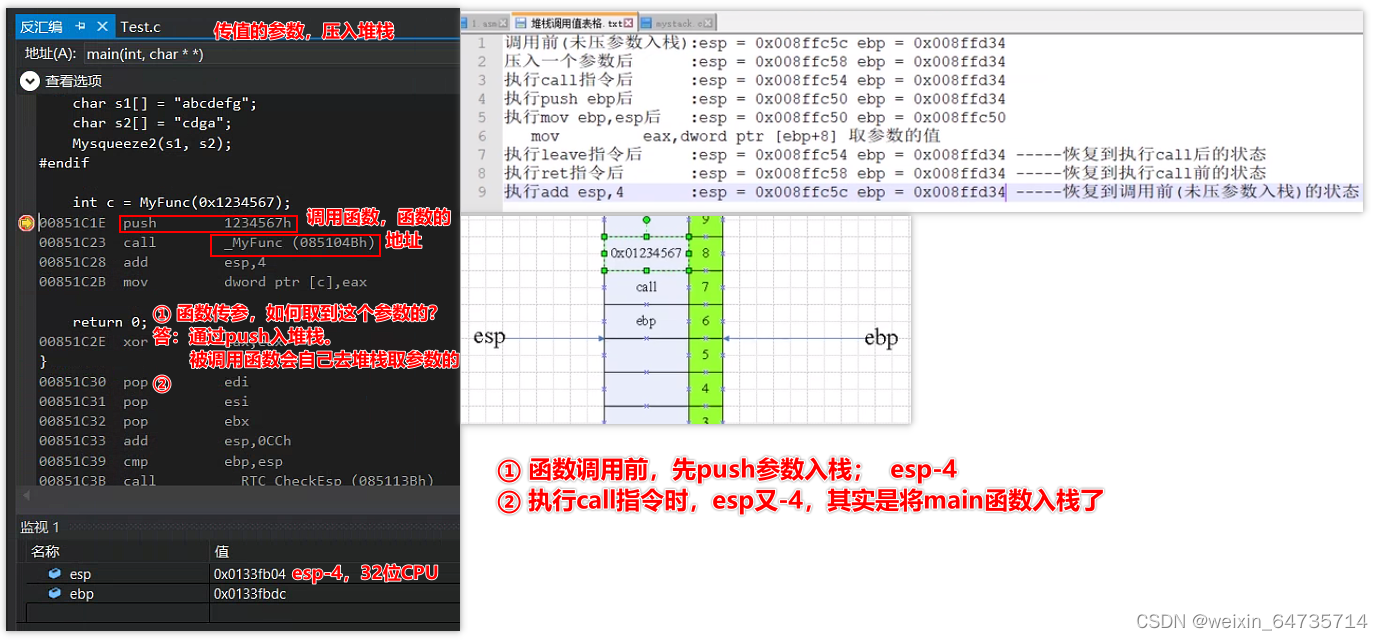Click the 地址(A) address input field

point(270,54)
